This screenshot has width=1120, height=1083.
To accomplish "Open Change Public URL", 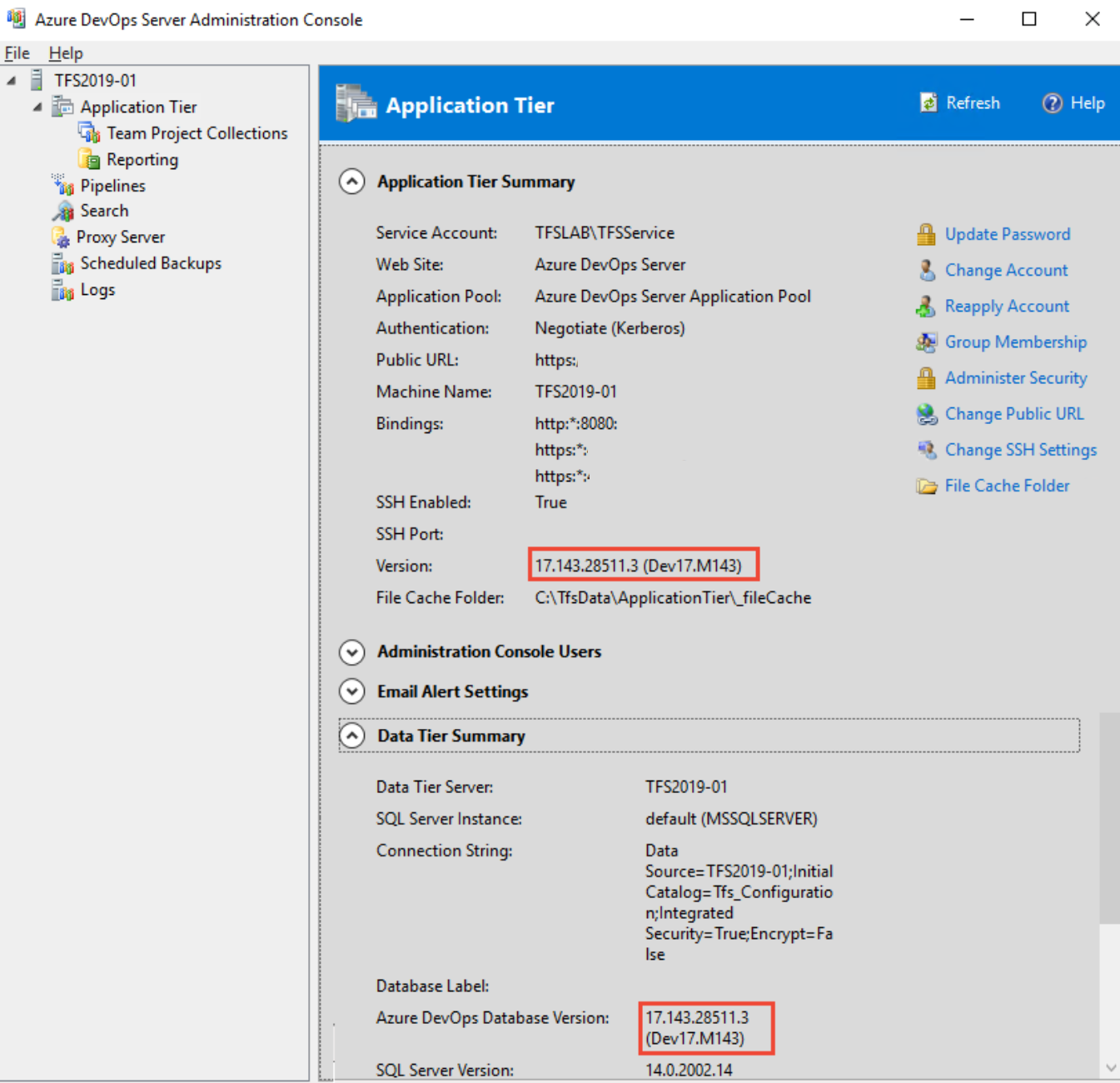I will (1014, 414).
